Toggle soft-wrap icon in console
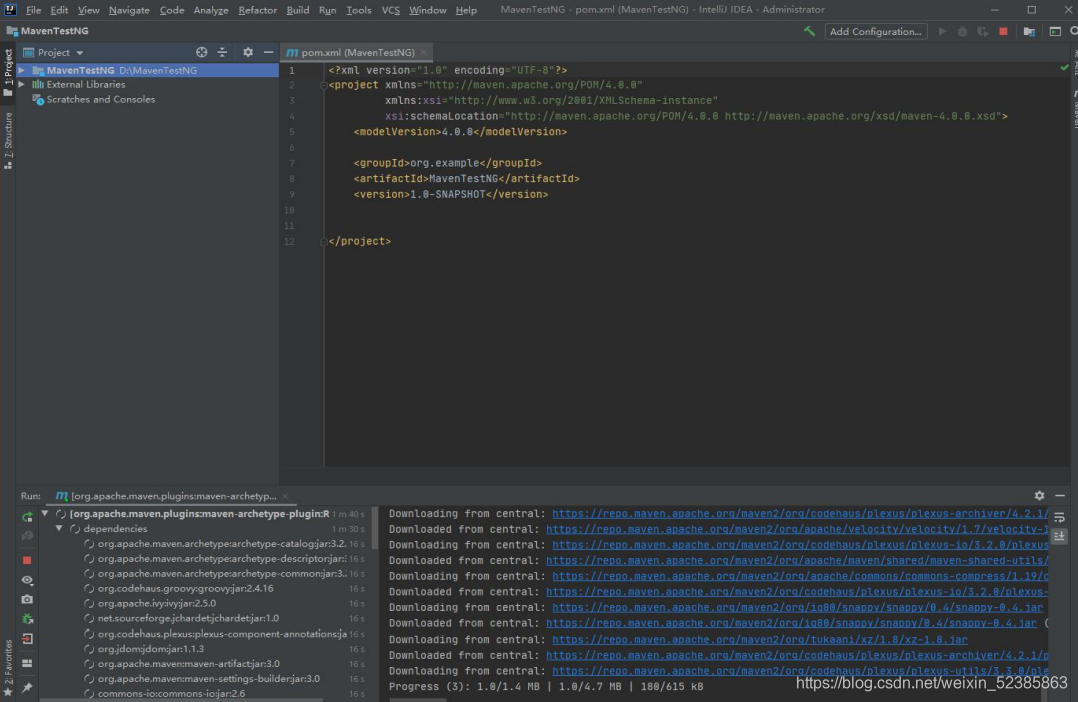The width and height of the screenshot is (1078, 702). coord(1059,517)
